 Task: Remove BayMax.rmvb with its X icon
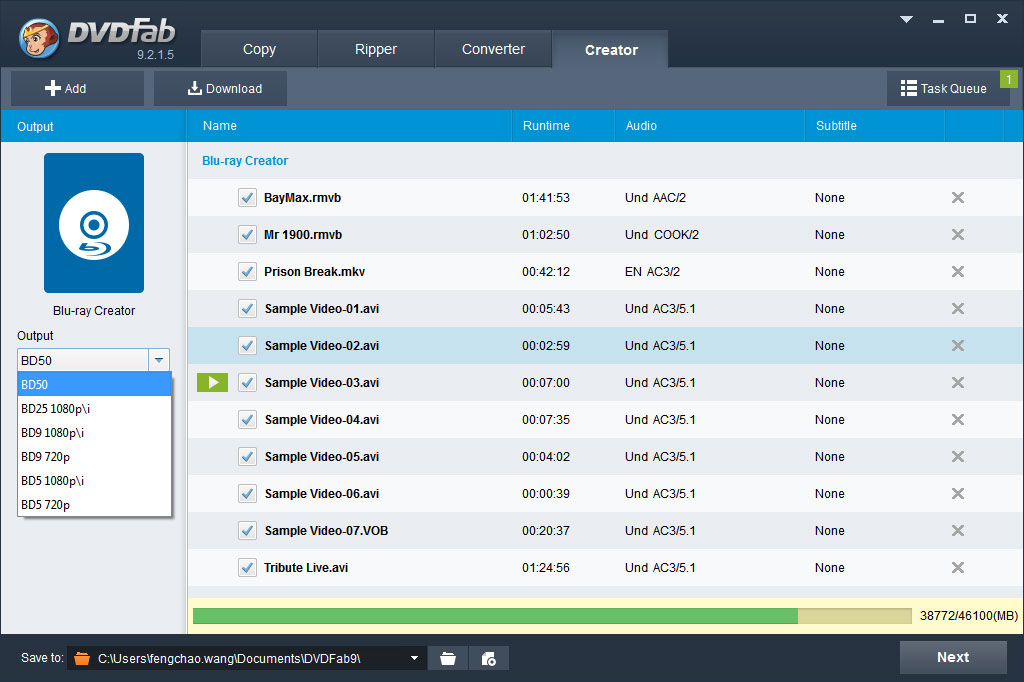(x=957, y=198)
